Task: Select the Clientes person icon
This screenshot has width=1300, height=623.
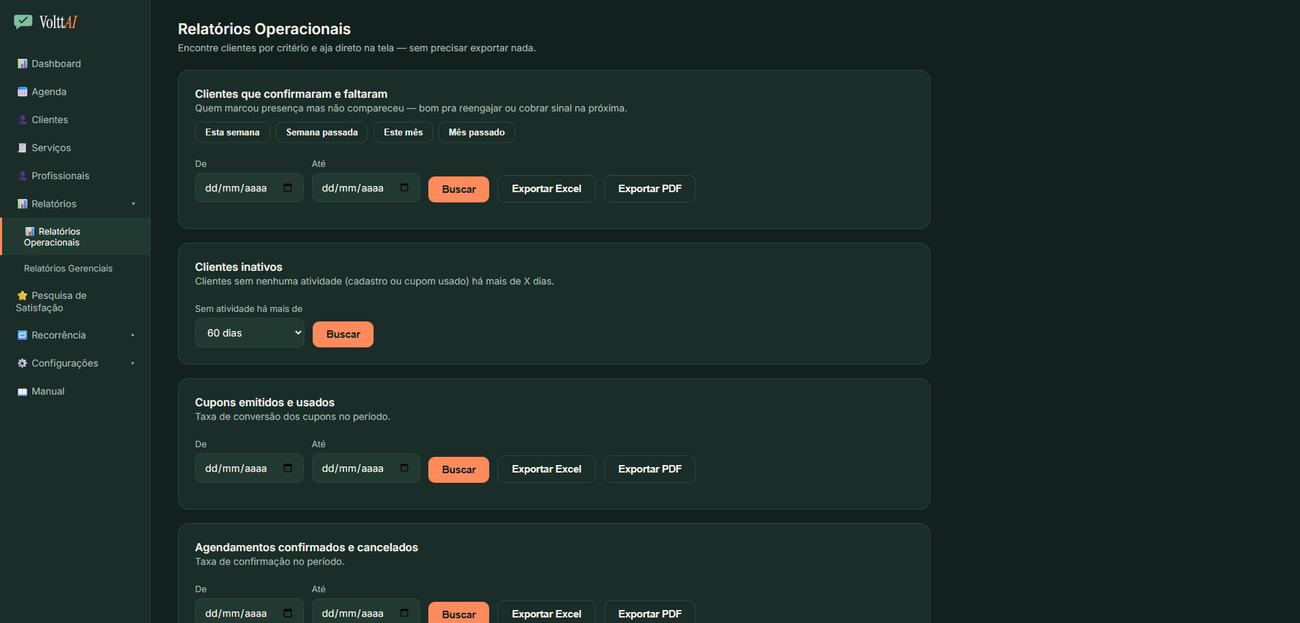Action: pyautogui.click(x=22, y=120)
